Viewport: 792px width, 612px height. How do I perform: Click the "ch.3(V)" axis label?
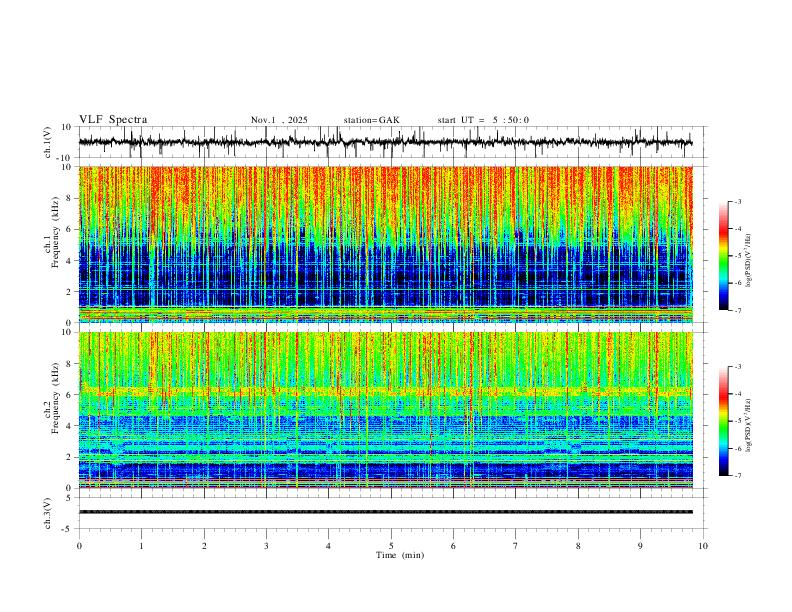[x=48, y=513]
